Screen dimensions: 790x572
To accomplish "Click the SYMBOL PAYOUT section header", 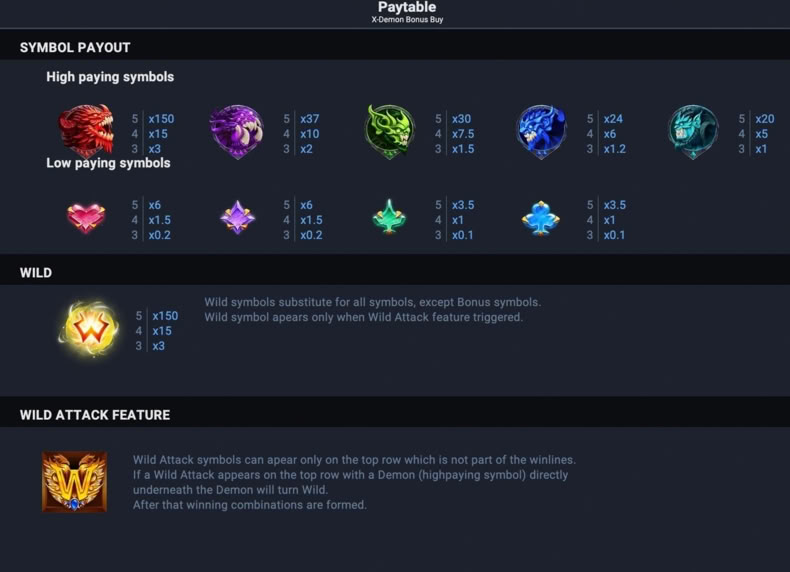I will (x=75, y=47).
